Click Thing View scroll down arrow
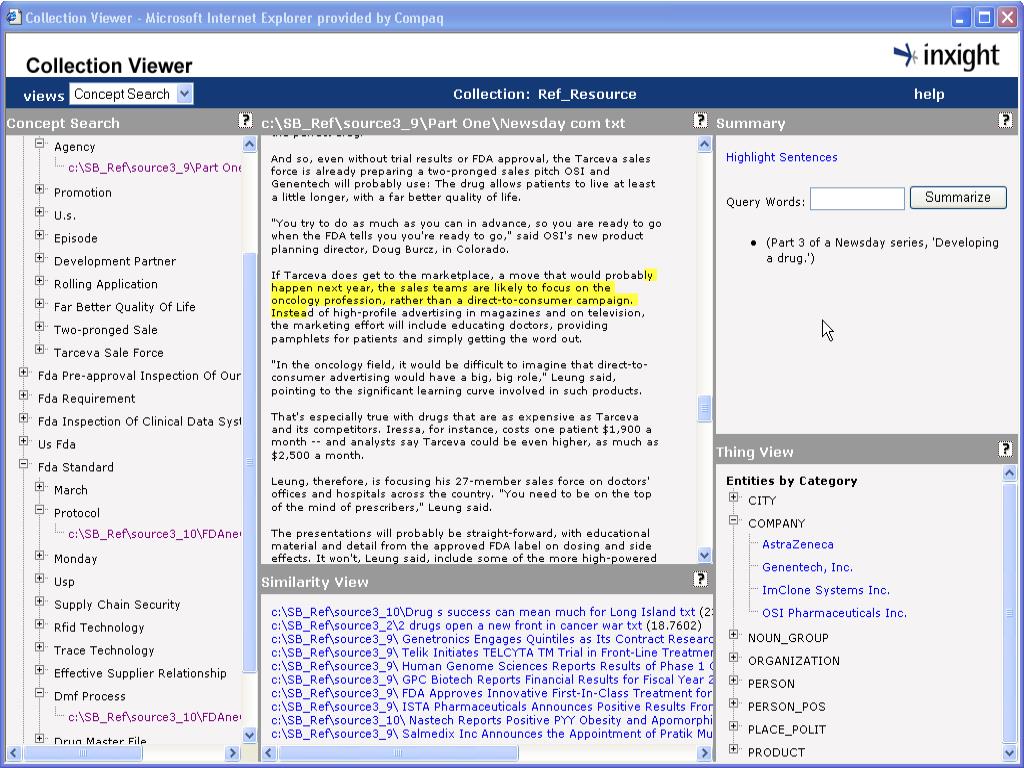Screen dimensions: 1024x768 (x=1009, y=753)
